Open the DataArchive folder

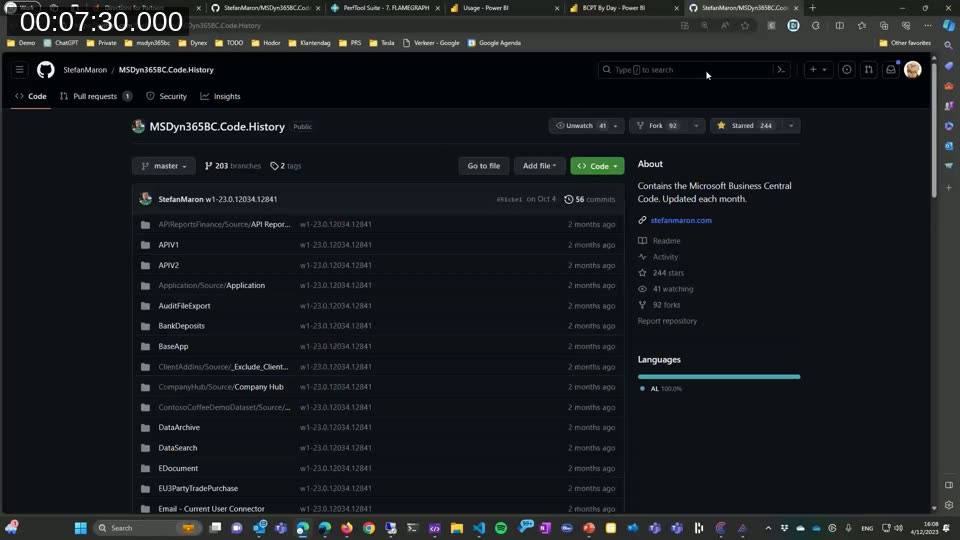179,427
